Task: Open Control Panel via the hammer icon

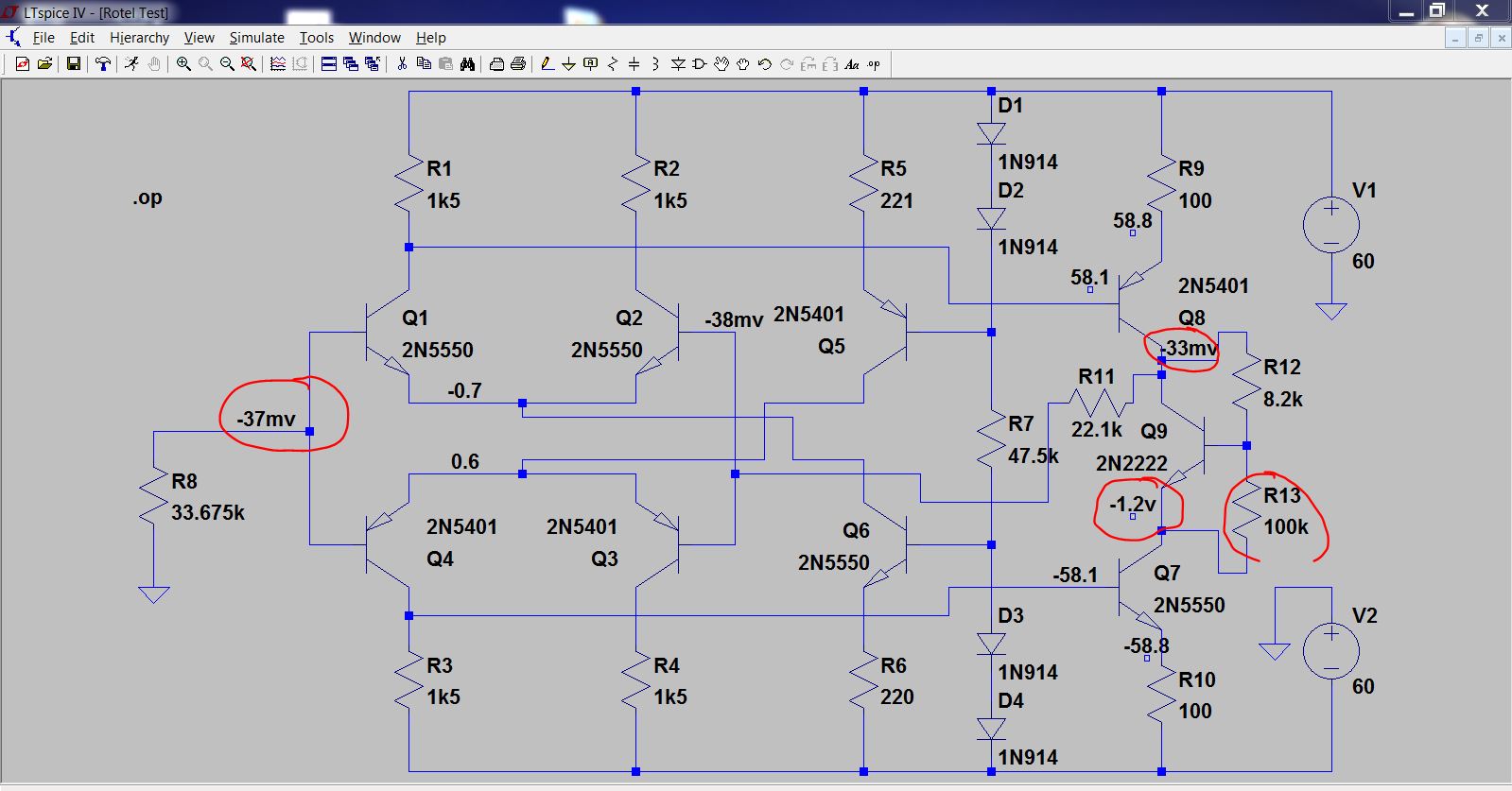Action: [x=103, y=64]
